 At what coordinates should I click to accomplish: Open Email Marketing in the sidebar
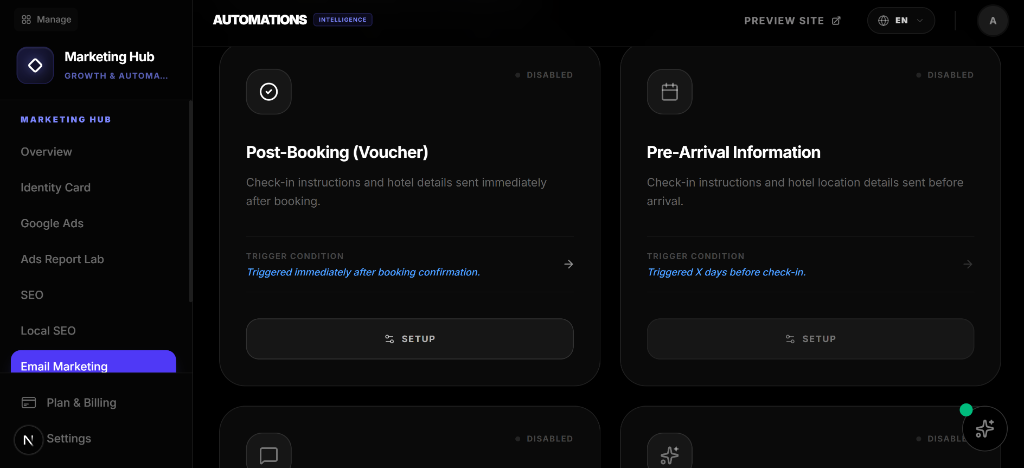[93, 365]
